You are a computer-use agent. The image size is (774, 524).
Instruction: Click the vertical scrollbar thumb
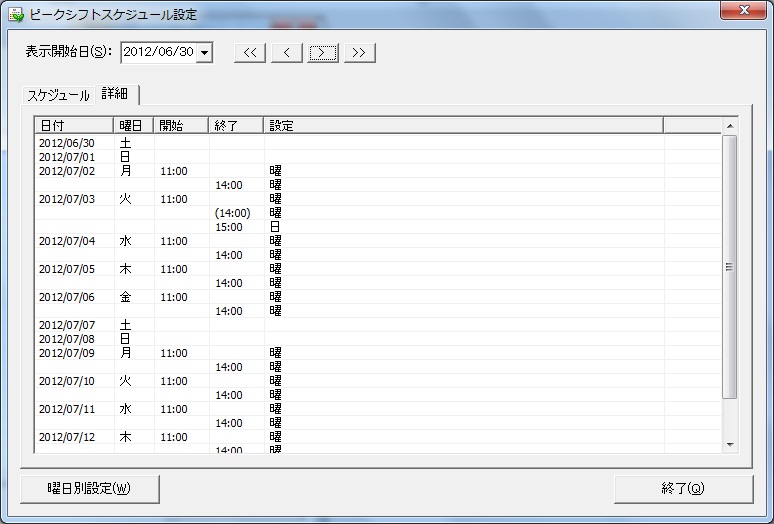tap(730, 267)
